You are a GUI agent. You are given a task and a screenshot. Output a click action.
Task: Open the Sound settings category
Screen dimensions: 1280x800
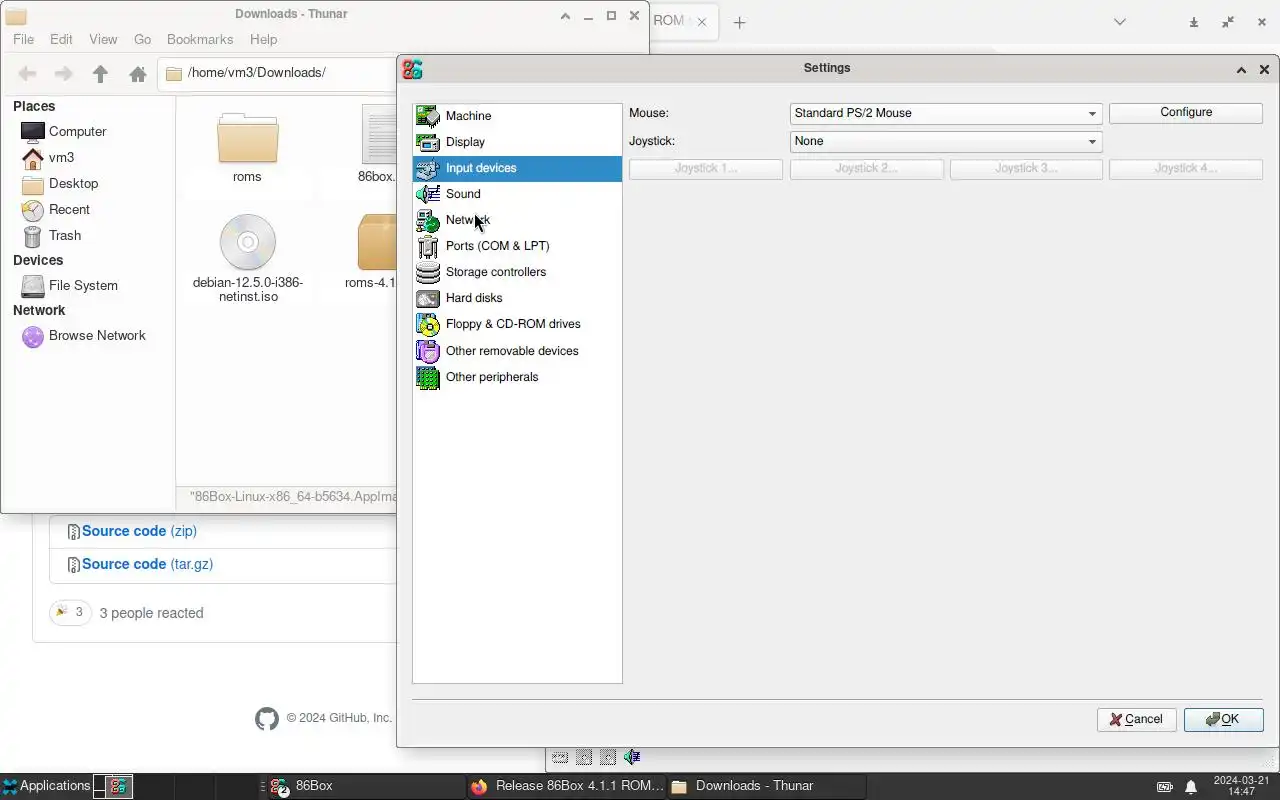coord(517,194)
